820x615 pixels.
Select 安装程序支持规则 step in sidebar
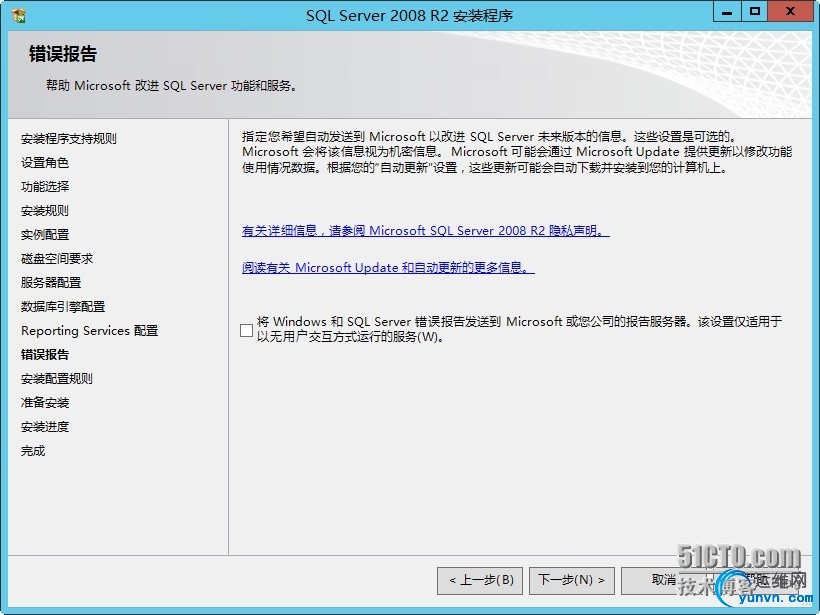(69, 139)
